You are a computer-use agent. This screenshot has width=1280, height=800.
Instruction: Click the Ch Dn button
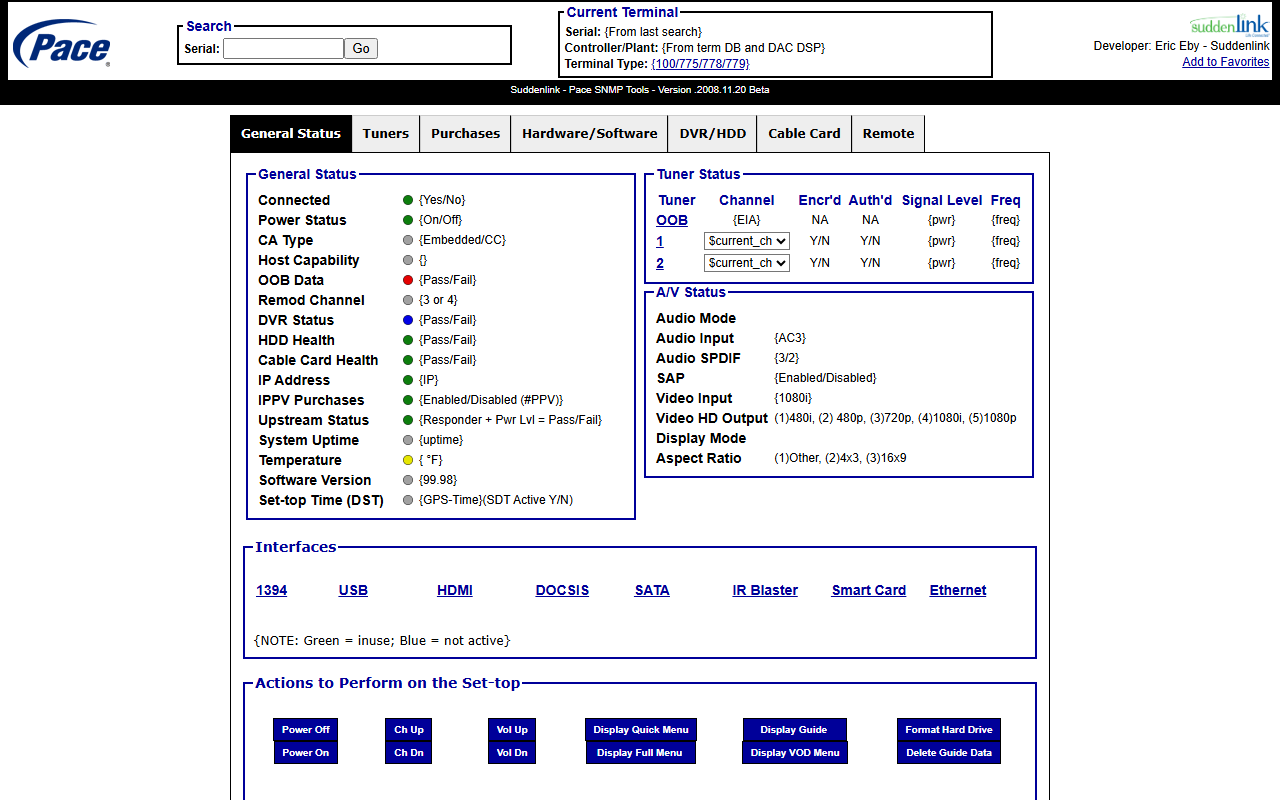[409, 753]
